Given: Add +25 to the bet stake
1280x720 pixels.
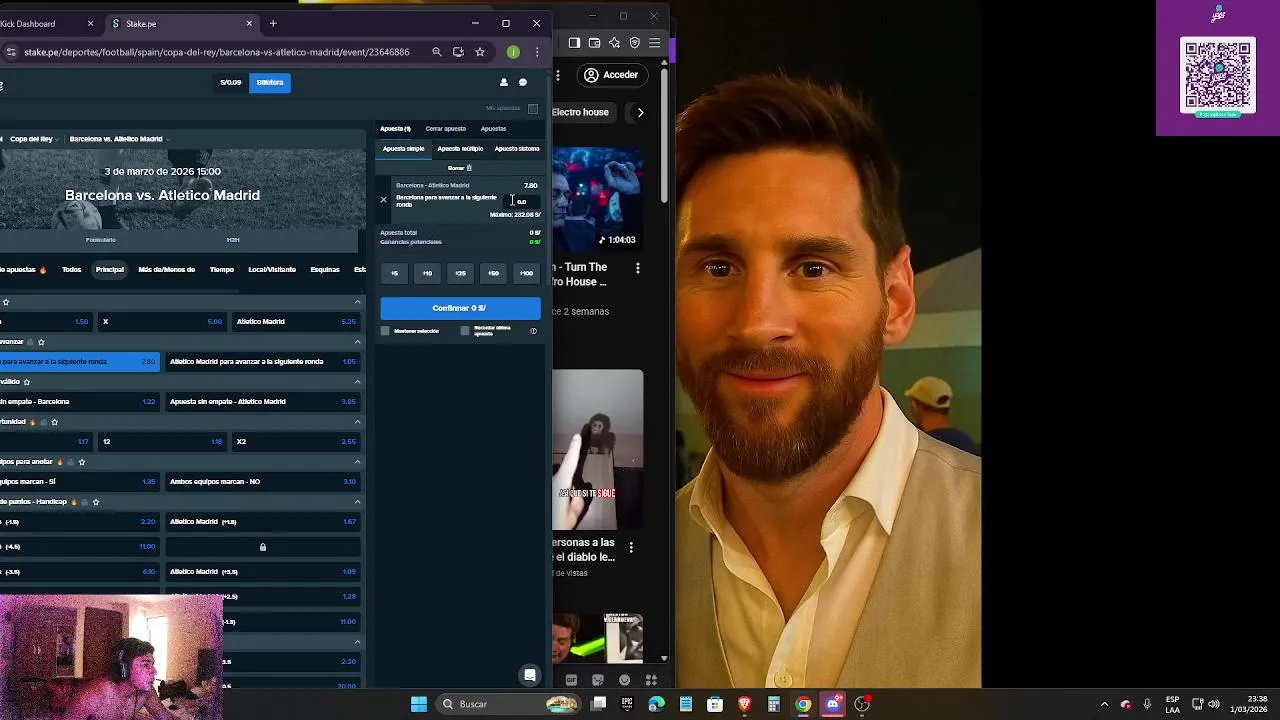Looking at the screenshot, I should click(x=460, y=273).
